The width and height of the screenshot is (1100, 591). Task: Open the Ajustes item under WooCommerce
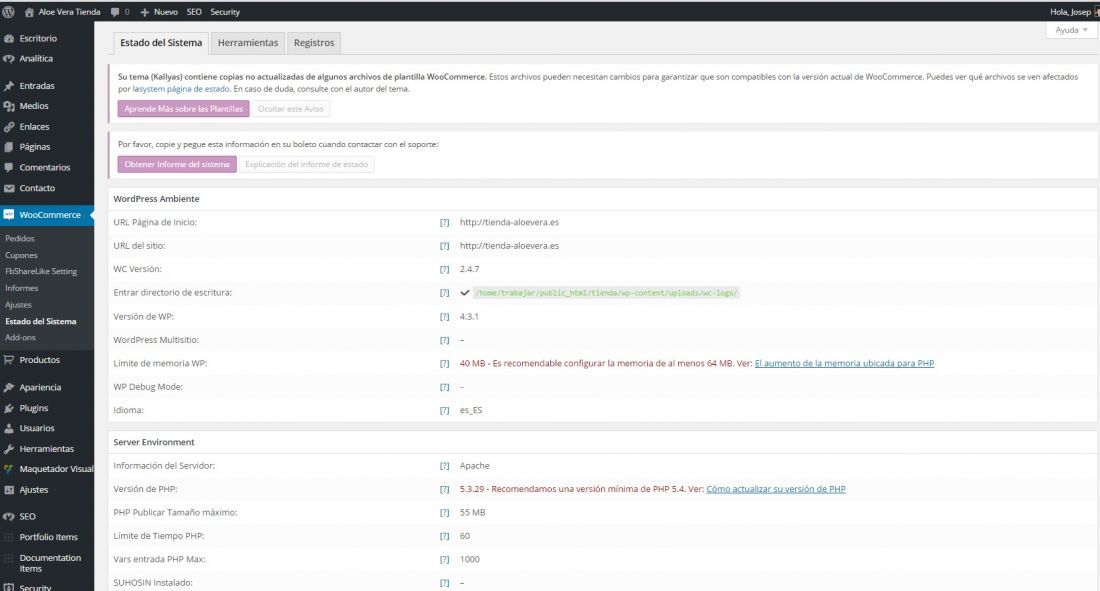click(x=18, y=305)
